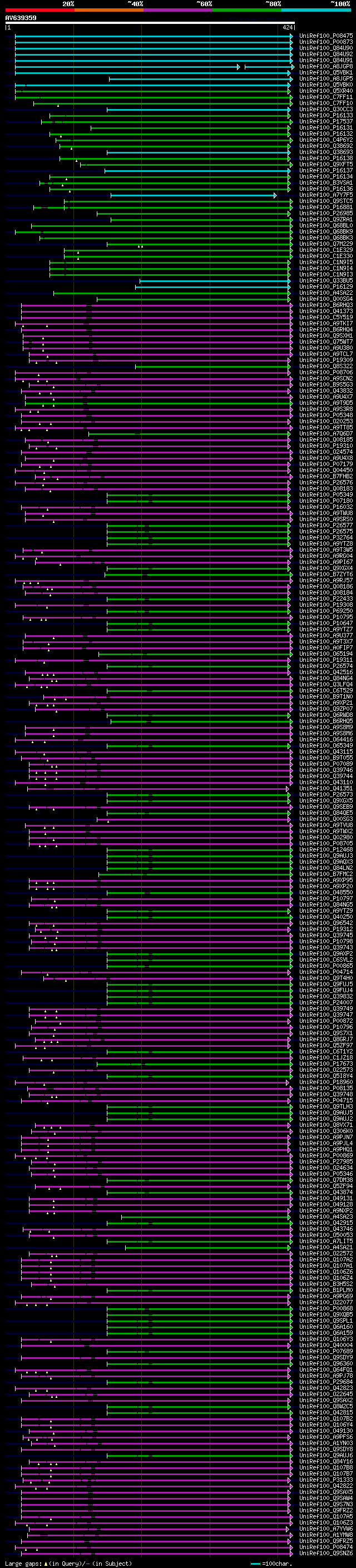The height and width of the screenshot is (1568, 356).
Task: Click the UniRef100_Q00SG4 label
Action: coord(325,299)
